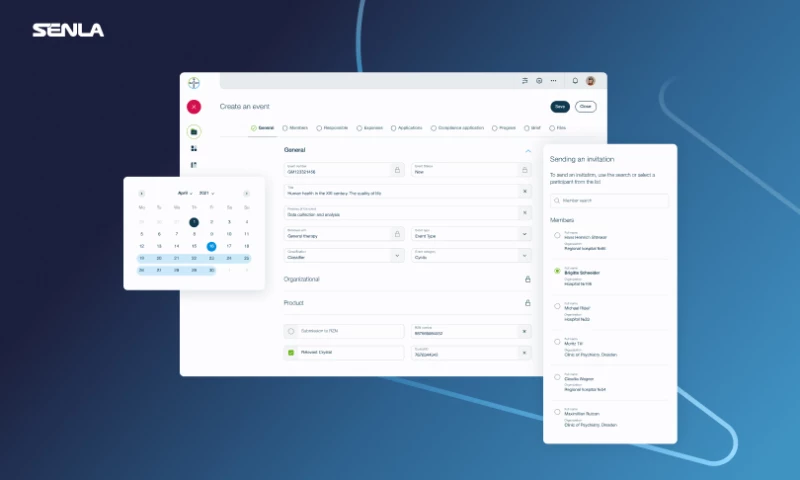The width and height of the screenshot is (800, 480).
Task: Select the first member radio button
Action: coord(557,235)
